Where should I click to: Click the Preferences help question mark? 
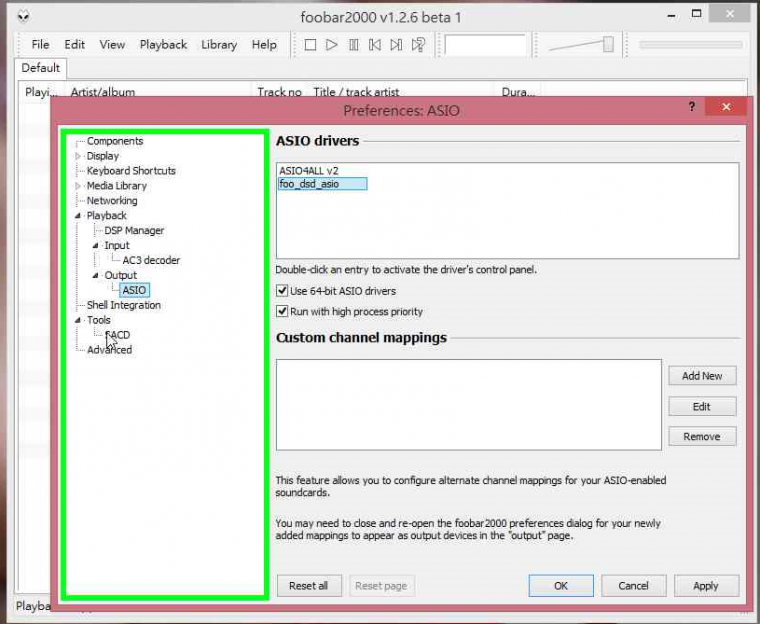pos(692,107)
